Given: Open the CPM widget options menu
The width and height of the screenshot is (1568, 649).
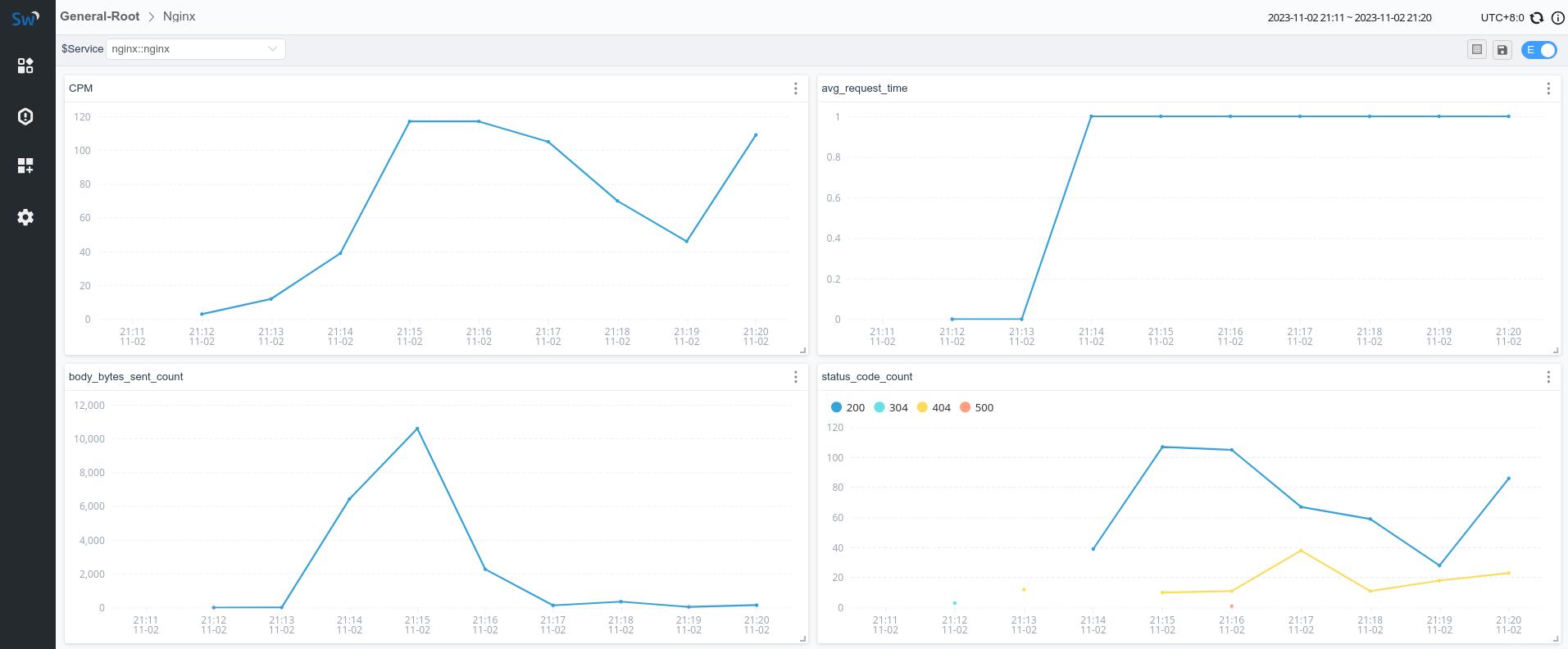Looking at the screenshot, I should click(x=795, y=88).
